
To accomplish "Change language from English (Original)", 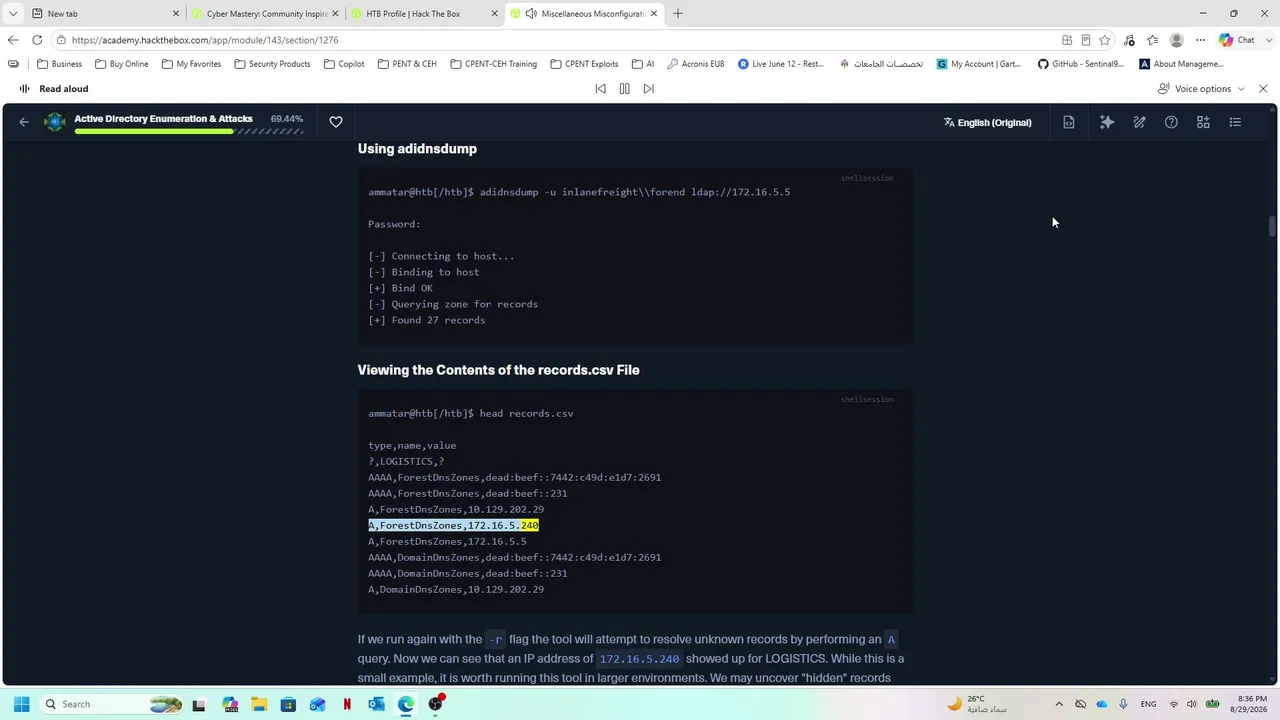I will [x=987, y=122].
